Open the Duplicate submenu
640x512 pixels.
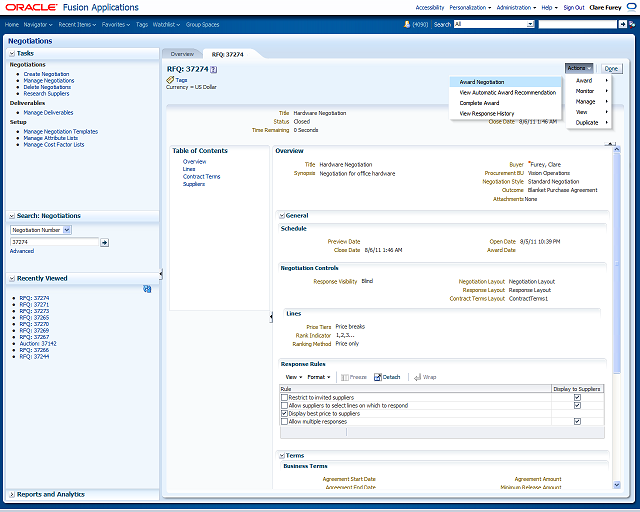coord(589,122)
